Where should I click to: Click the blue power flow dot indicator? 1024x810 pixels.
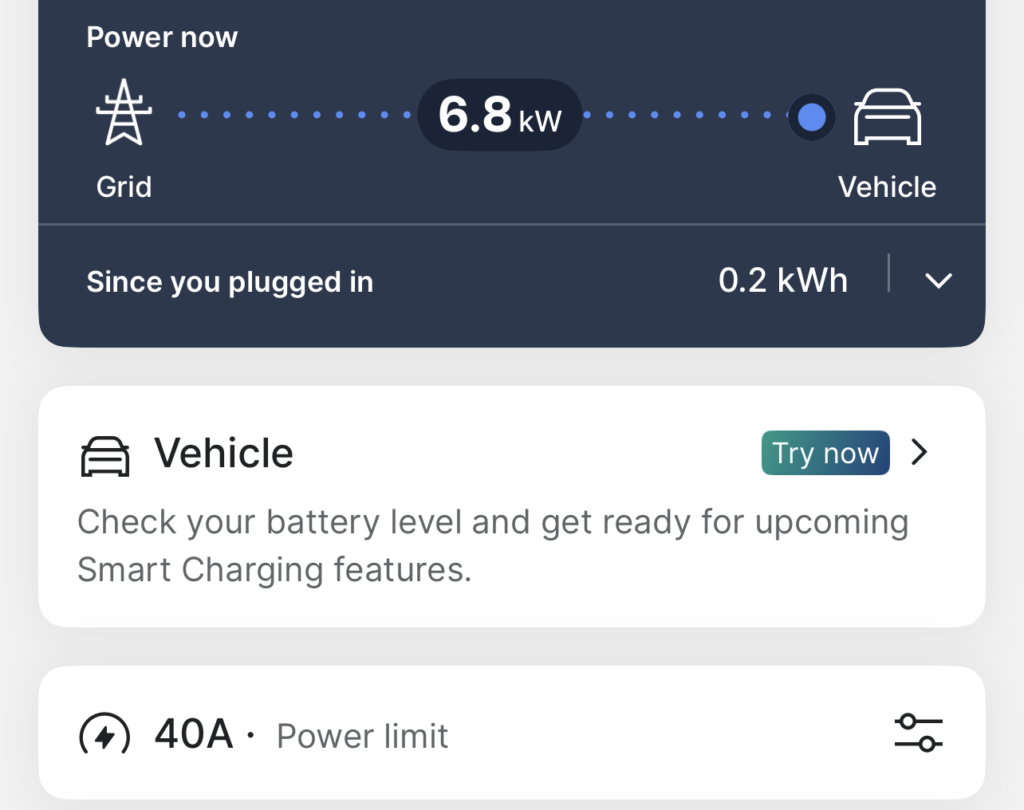click(x=812, y=118)
